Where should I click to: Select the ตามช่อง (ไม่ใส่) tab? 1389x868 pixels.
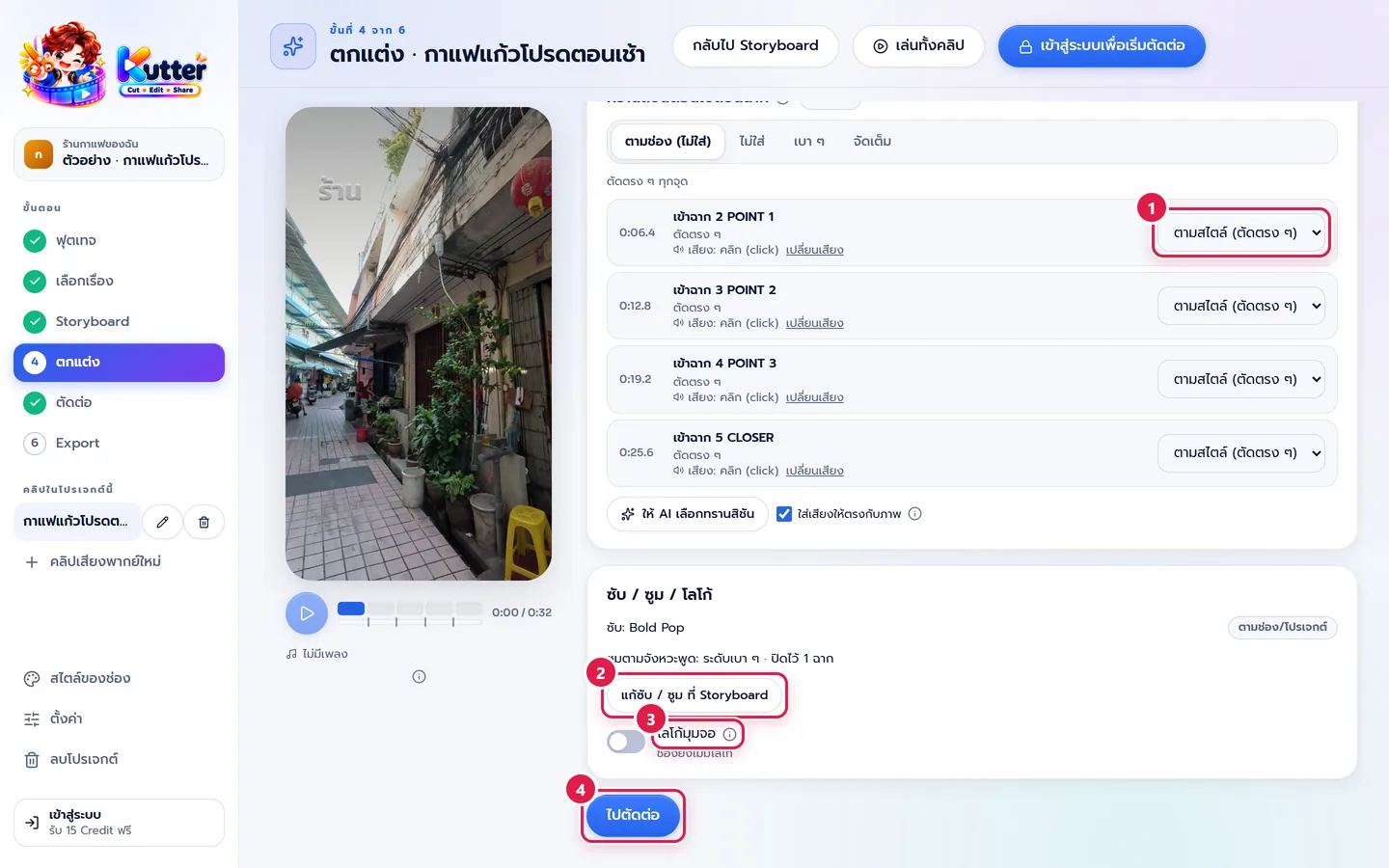coord(667,141)
